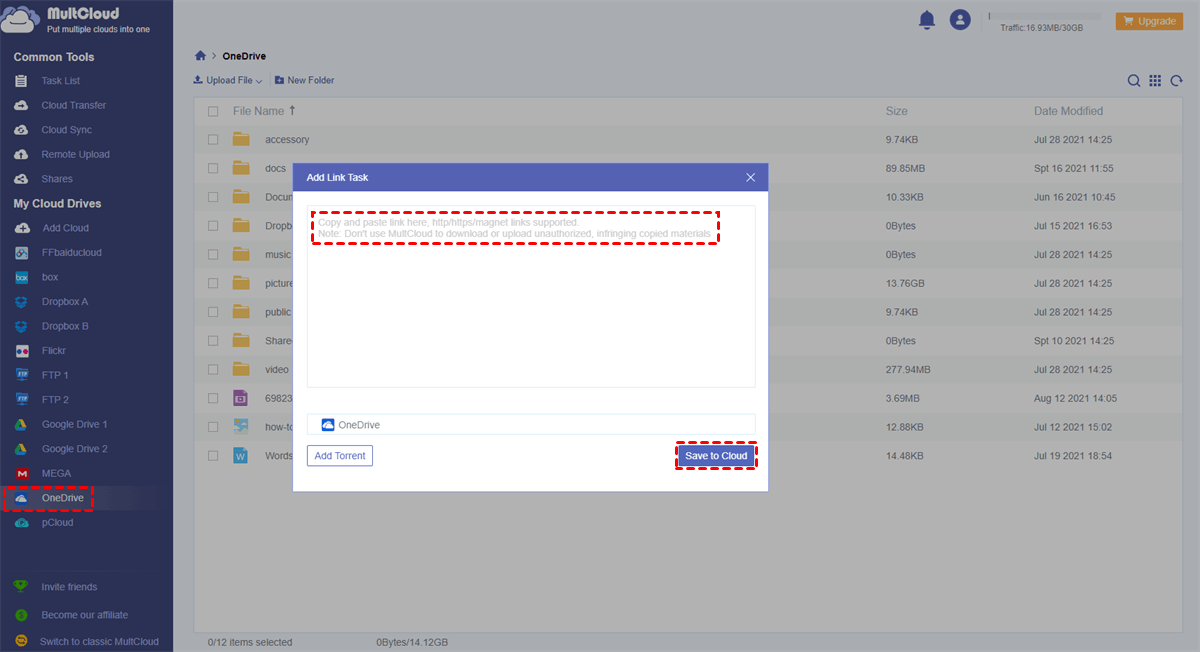Click the traffic usage progress bar
The image size is (1200, 652).
(x=1044, y=16)
